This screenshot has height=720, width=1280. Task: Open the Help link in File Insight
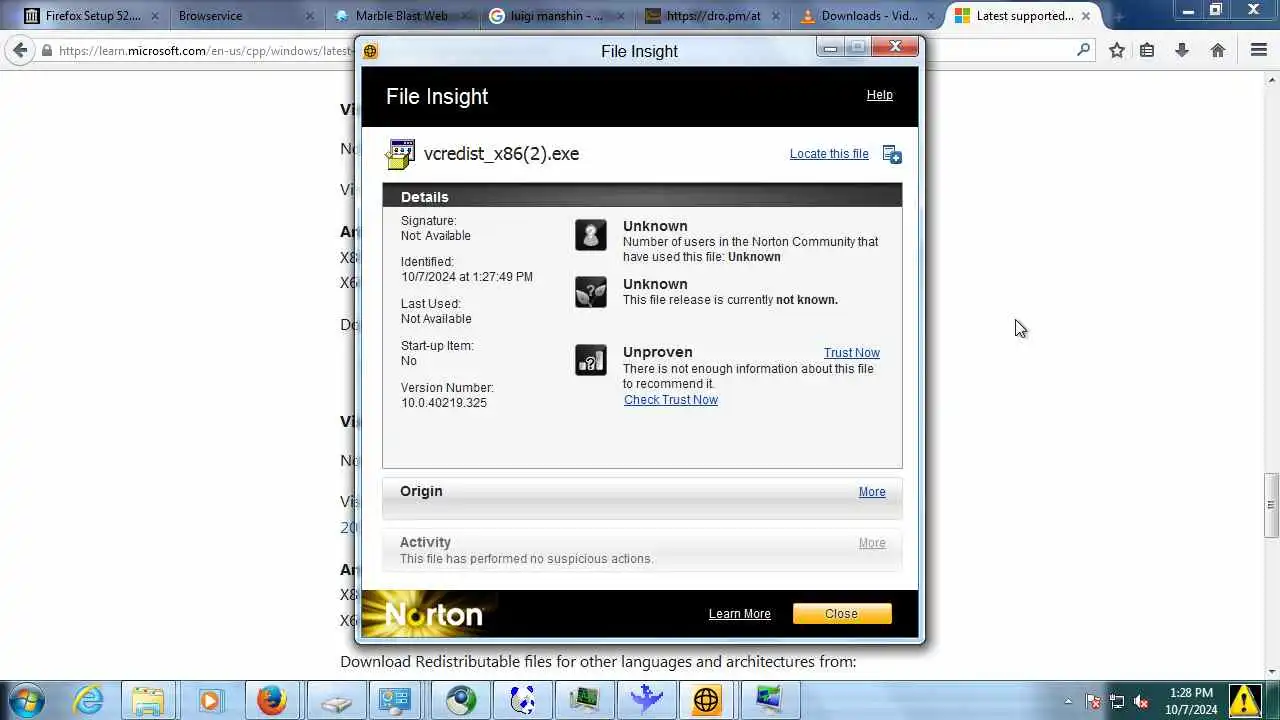tap(880, 95)
